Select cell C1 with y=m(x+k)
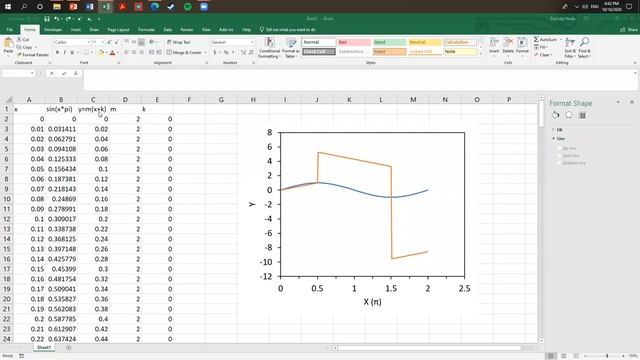640x360 pixels. tap(93, 109)
